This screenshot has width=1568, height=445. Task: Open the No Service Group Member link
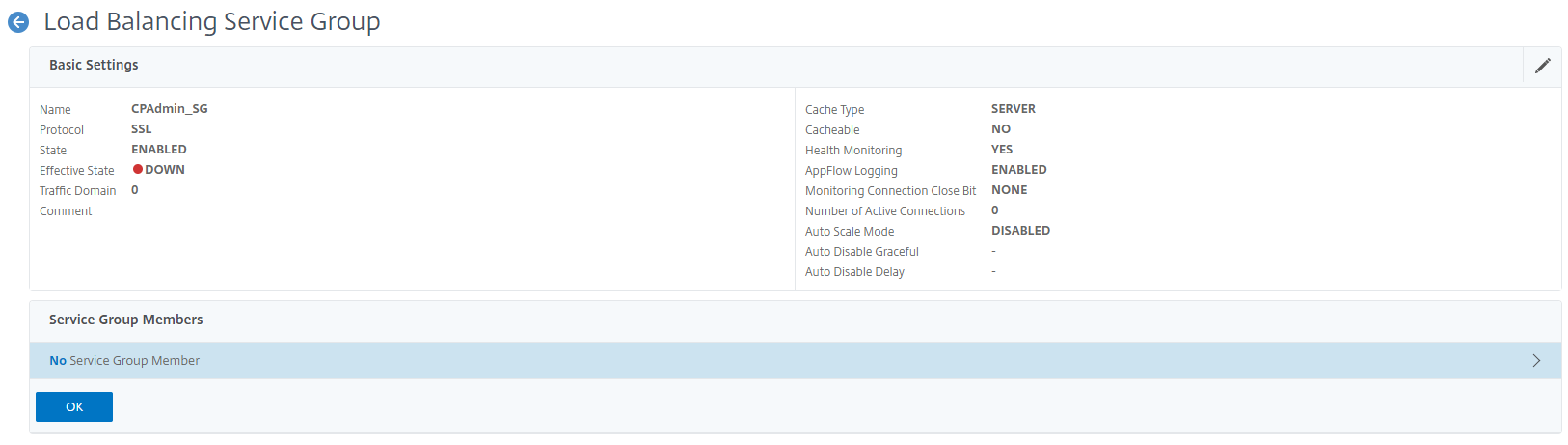[124, 361]
